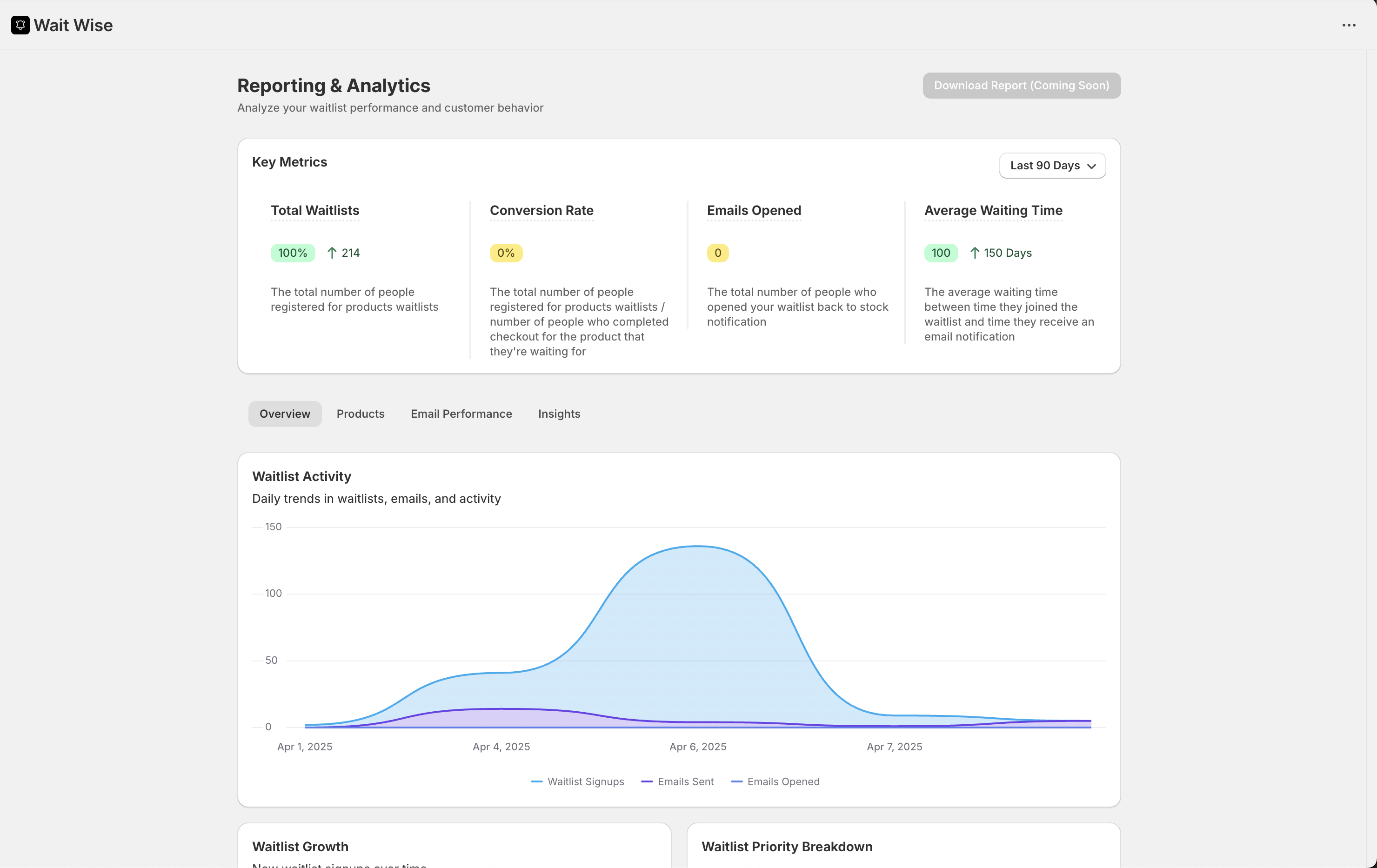Click the Apr 6, 2025 axis label
The width and height of the screenshot is (1377, 868).
[698, 747]
